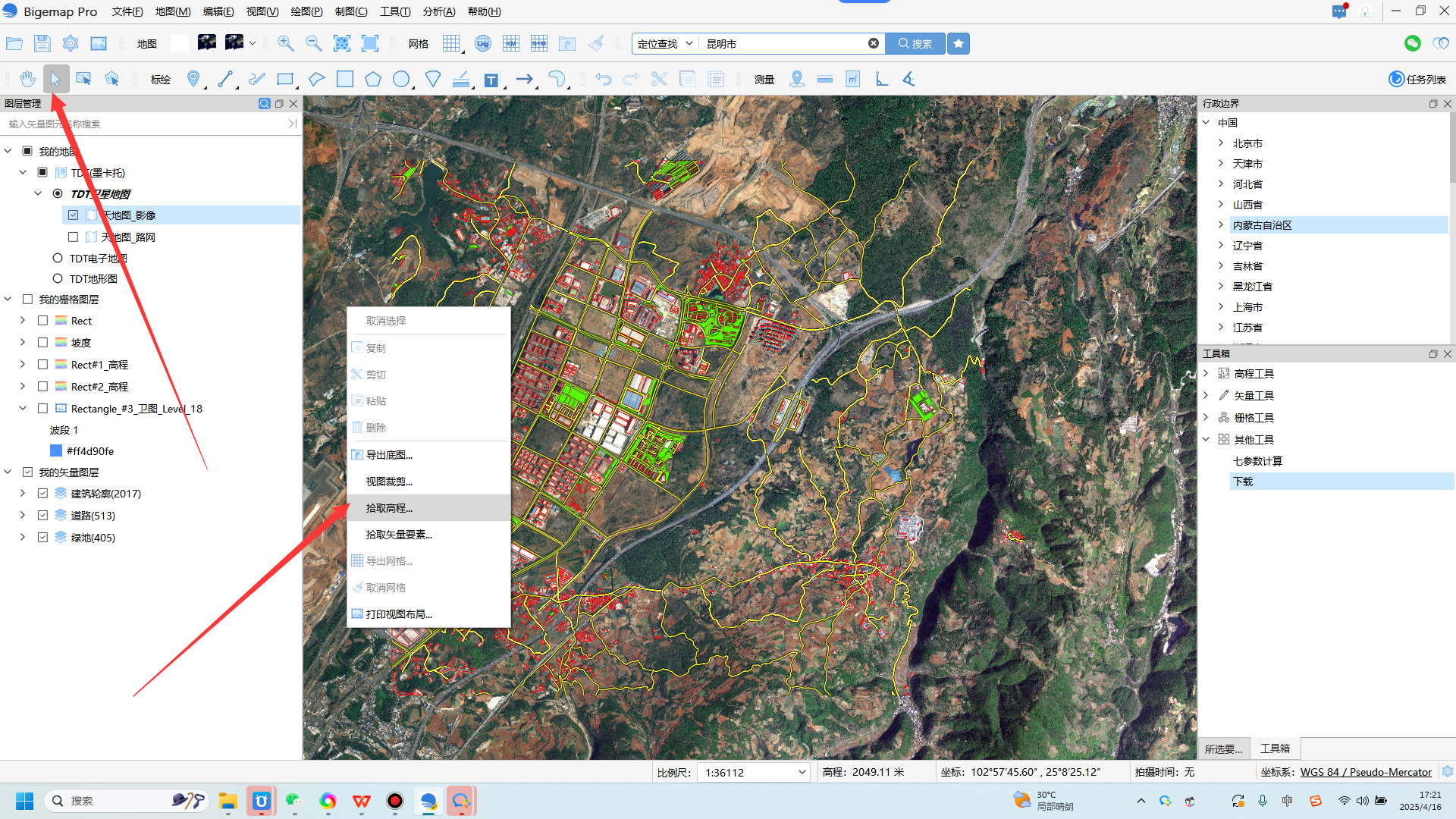Uncheck the 道路(513) vector layer
The image size is (1456, 819).
pos(43,516)
